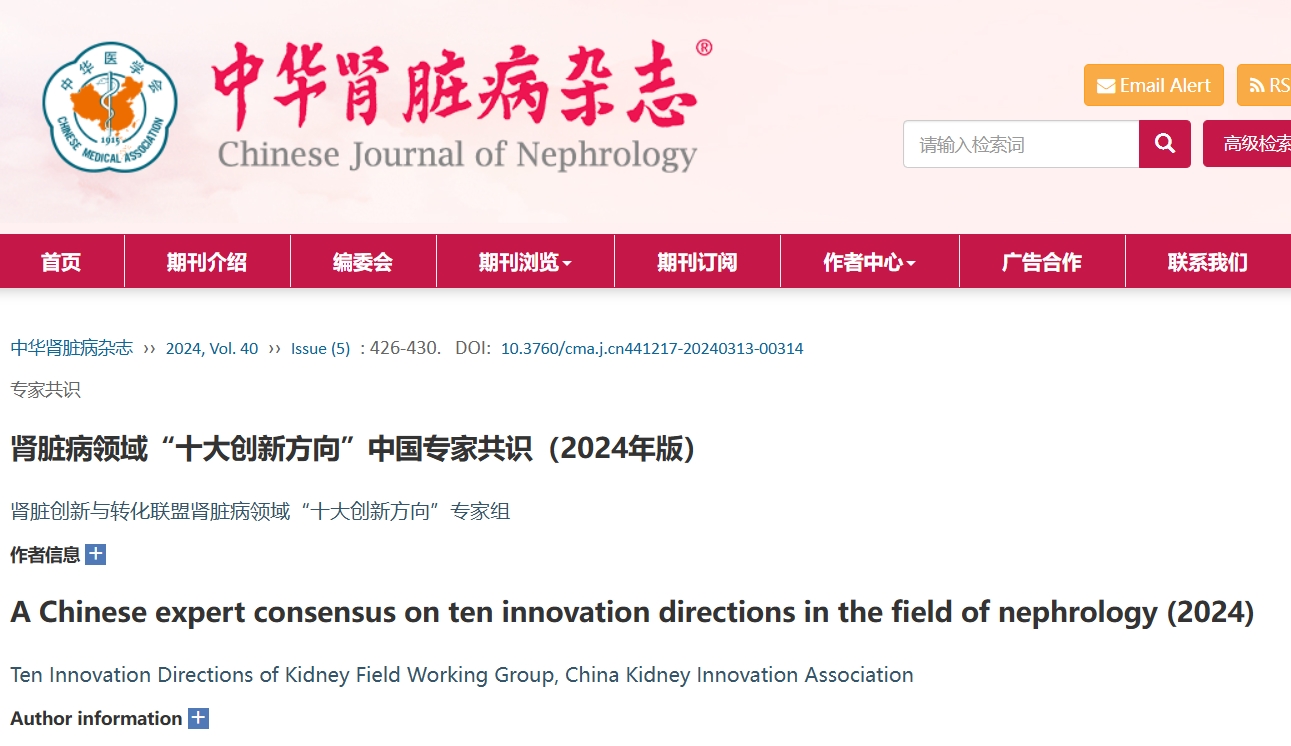Open the 作者中心 dropdown menu

point(869,262)
